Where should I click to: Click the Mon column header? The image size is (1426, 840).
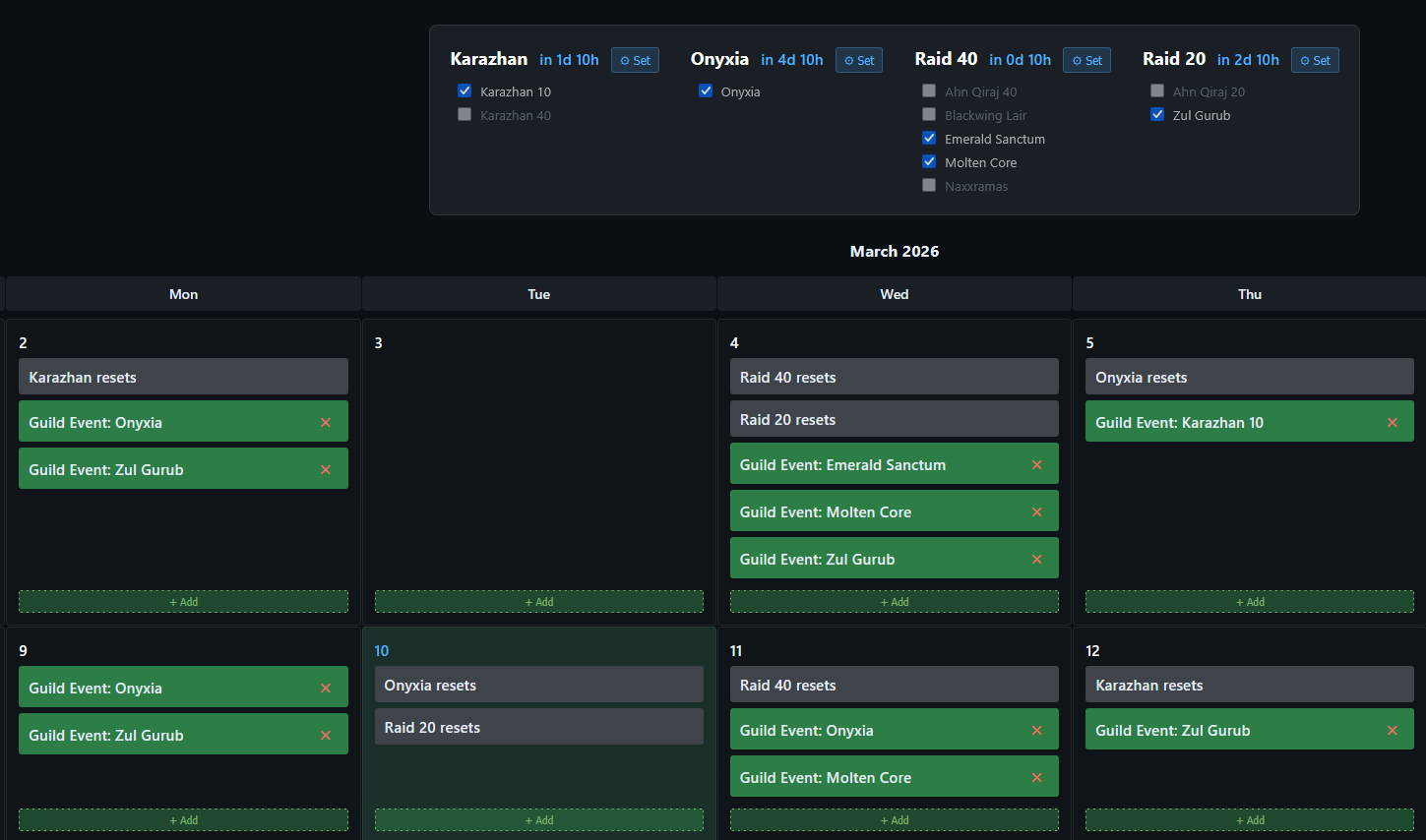coord(183,294)
